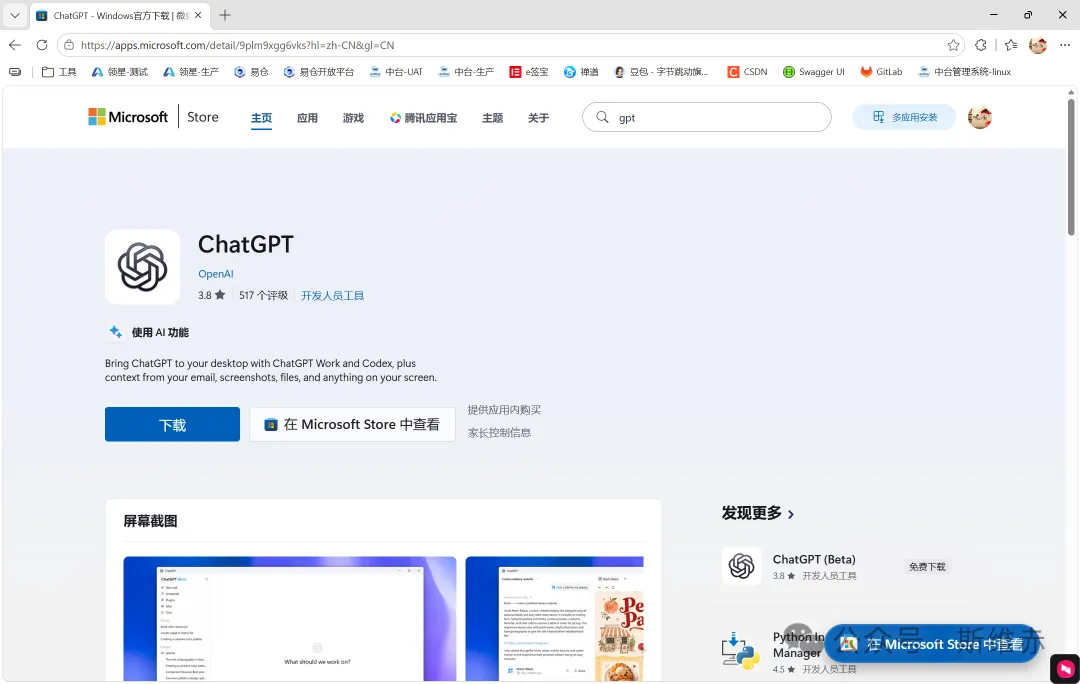
Task: Click the ChatGPT app logo
Action: (143, 267)
